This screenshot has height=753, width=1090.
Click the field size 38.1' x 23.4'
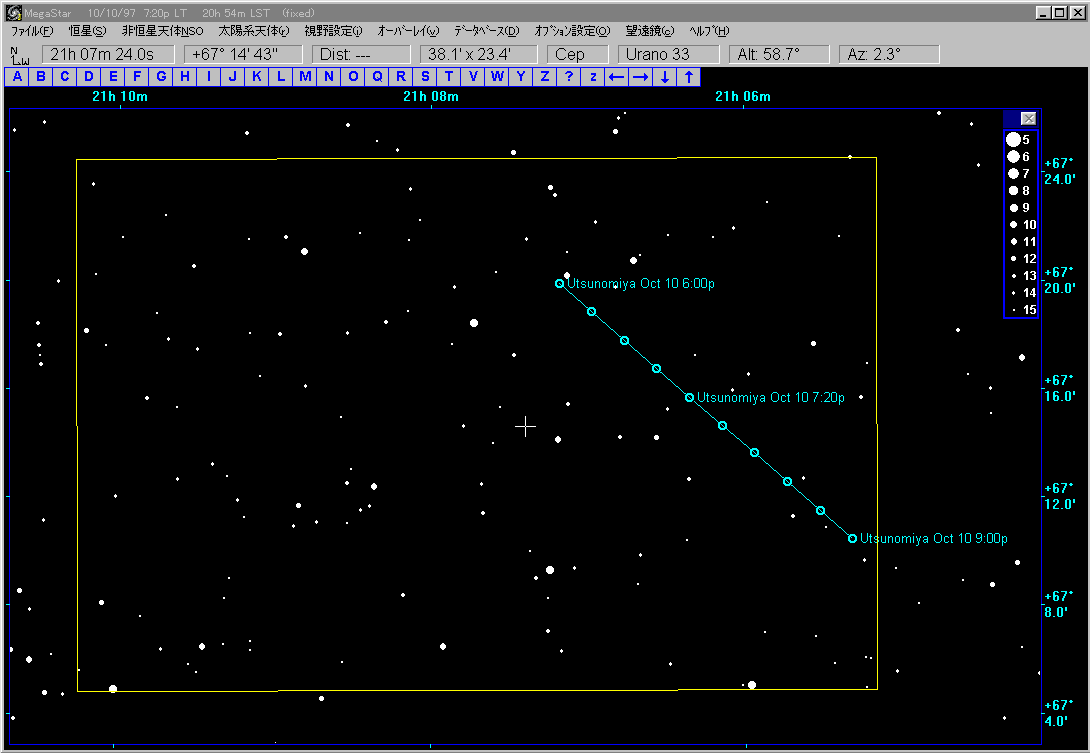tap(479, 54)
